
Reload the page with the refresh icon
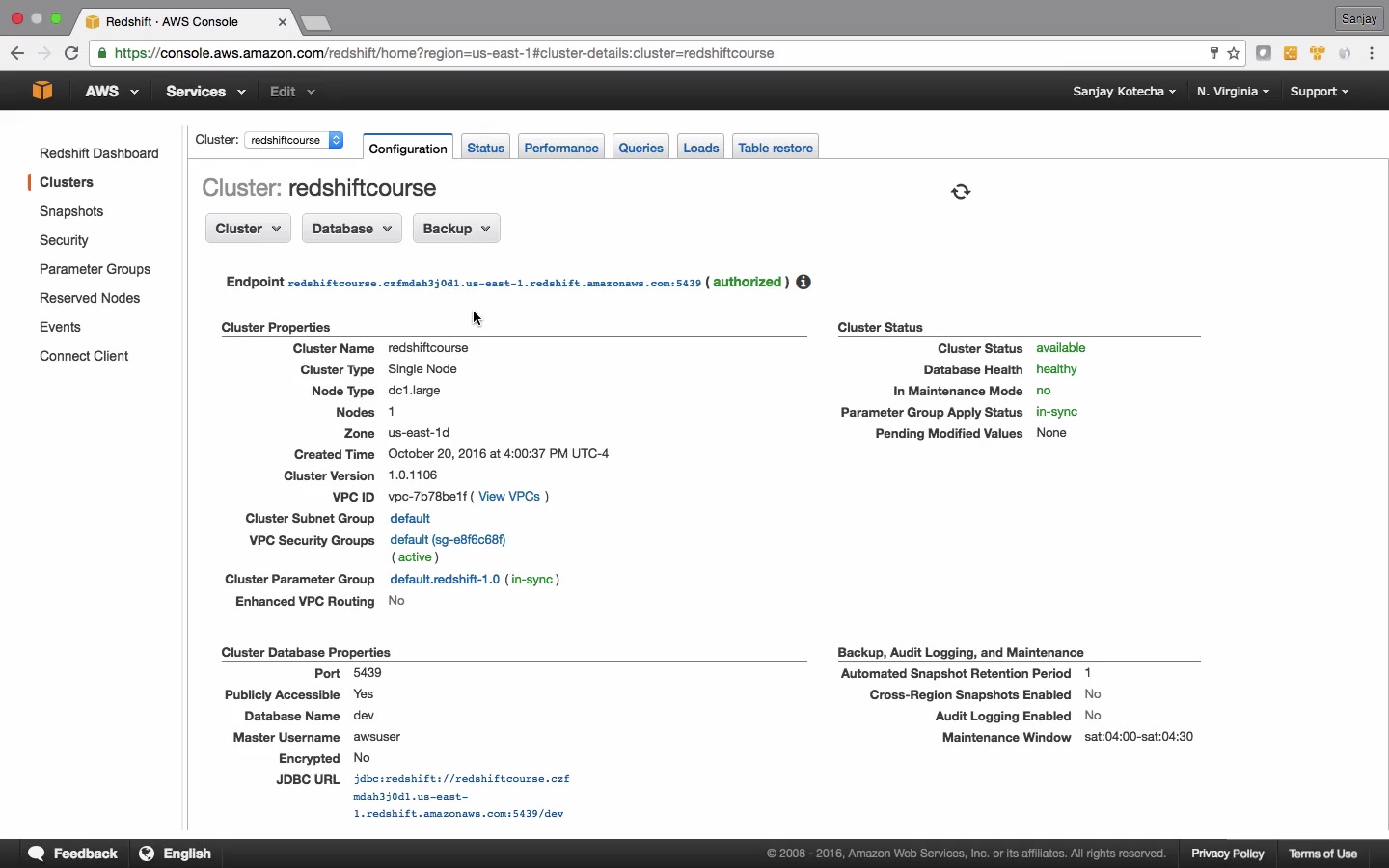71,53
